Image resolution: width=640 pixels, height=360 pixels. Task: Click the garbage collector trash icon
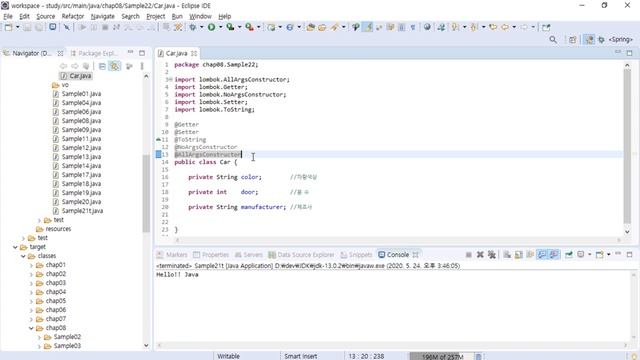[x=478, y=356]
